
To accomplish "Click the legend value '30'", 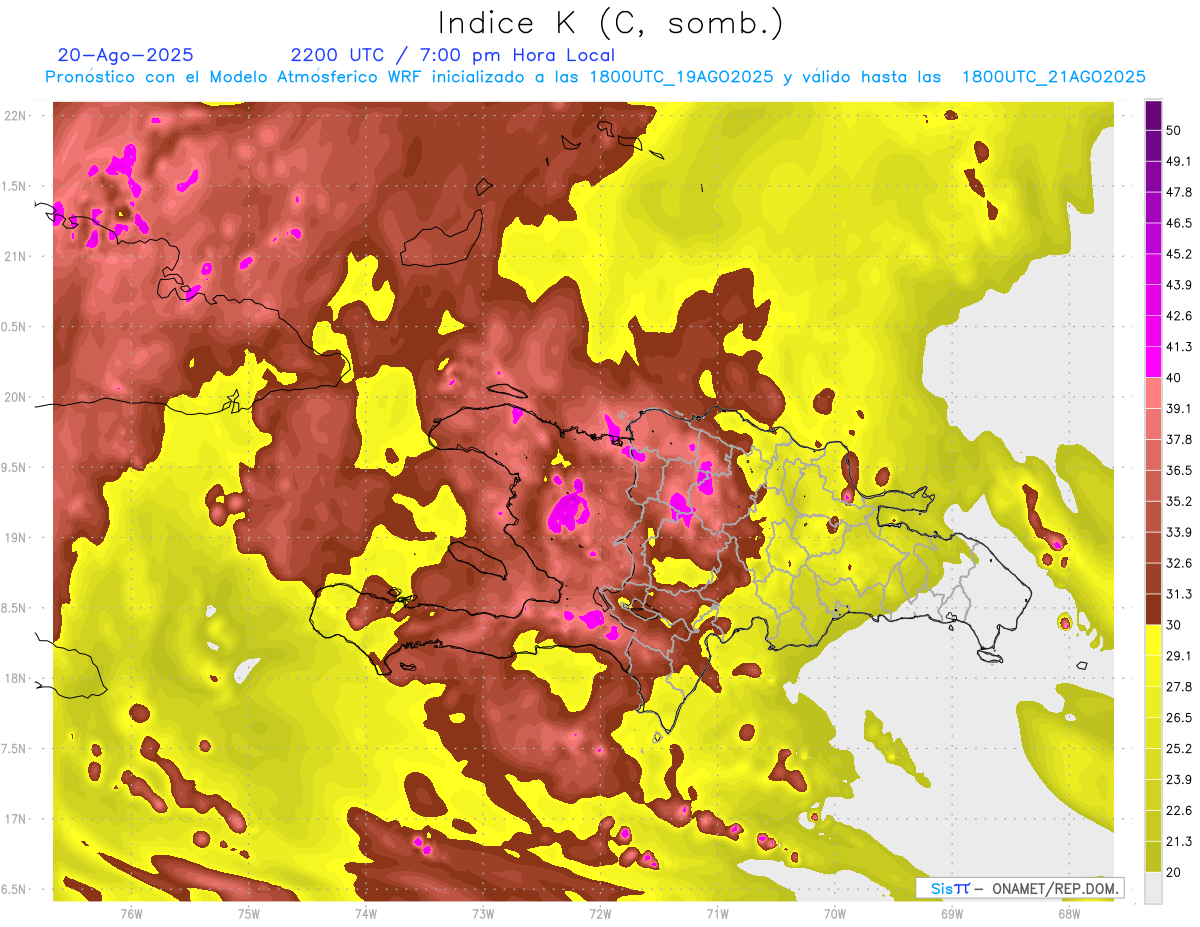I will point(1173,625).
